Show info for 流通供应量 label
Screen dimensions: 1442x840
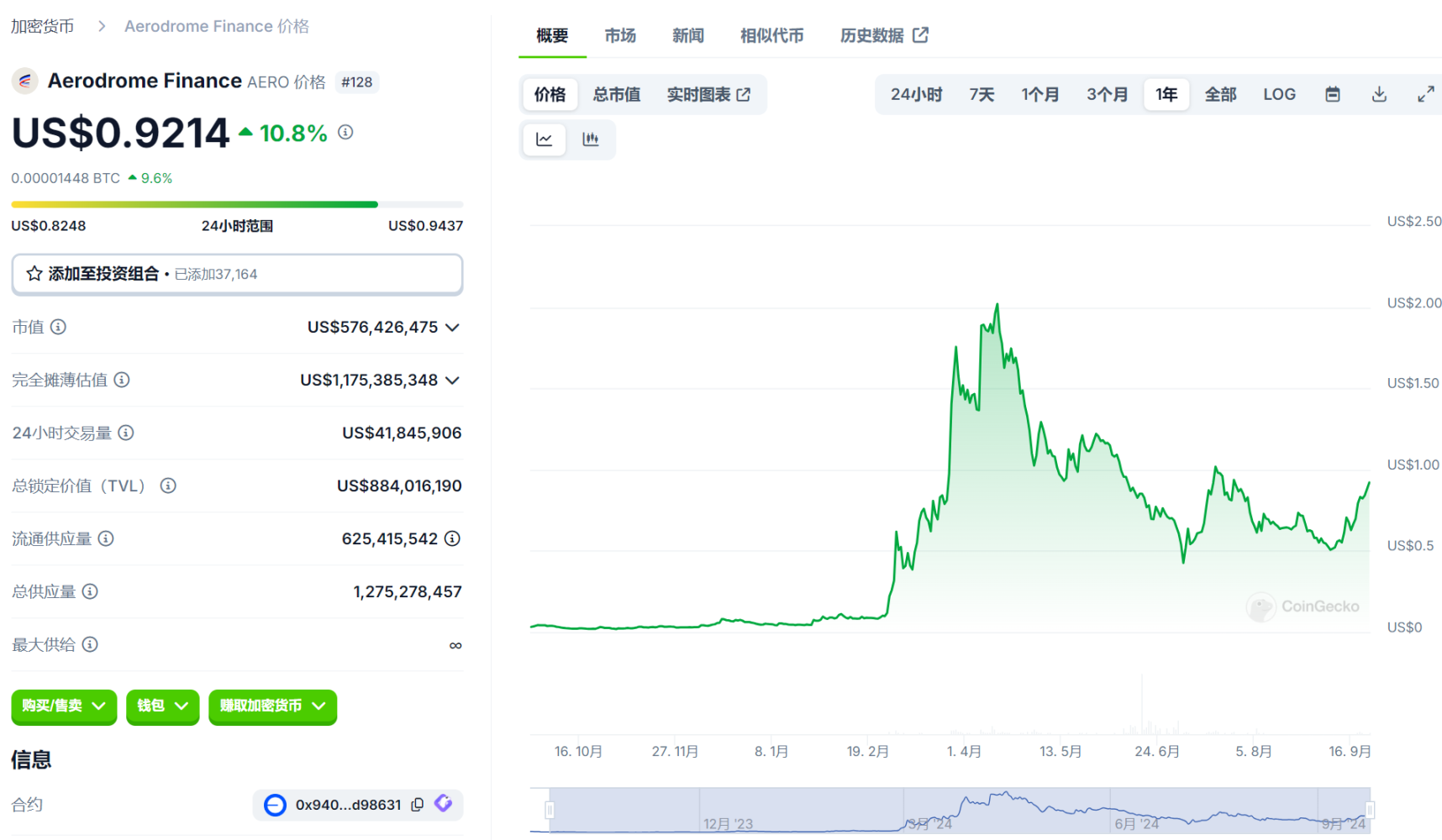(x=106, y=538)
